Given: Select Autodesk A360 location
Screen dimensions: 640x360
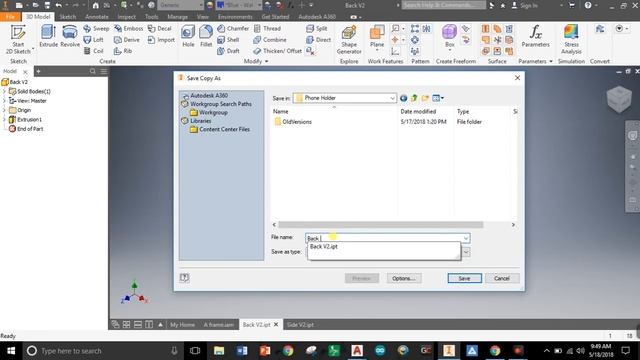Looking at the screenshot, I should click(x=209, y=96).
